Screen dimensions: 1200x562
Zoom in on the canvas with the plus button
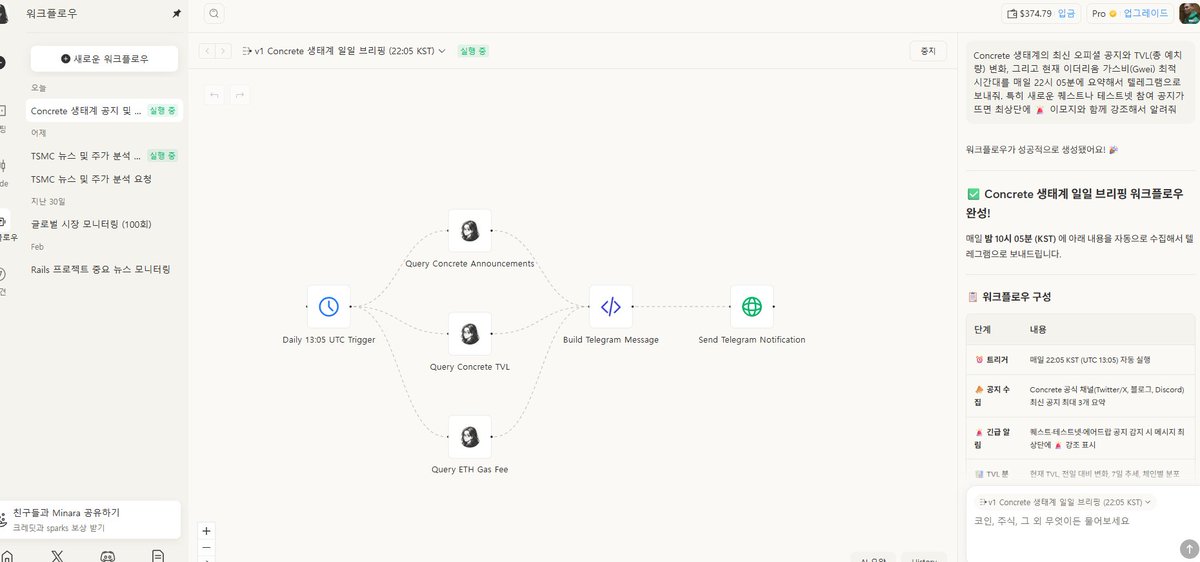point(207,531)
